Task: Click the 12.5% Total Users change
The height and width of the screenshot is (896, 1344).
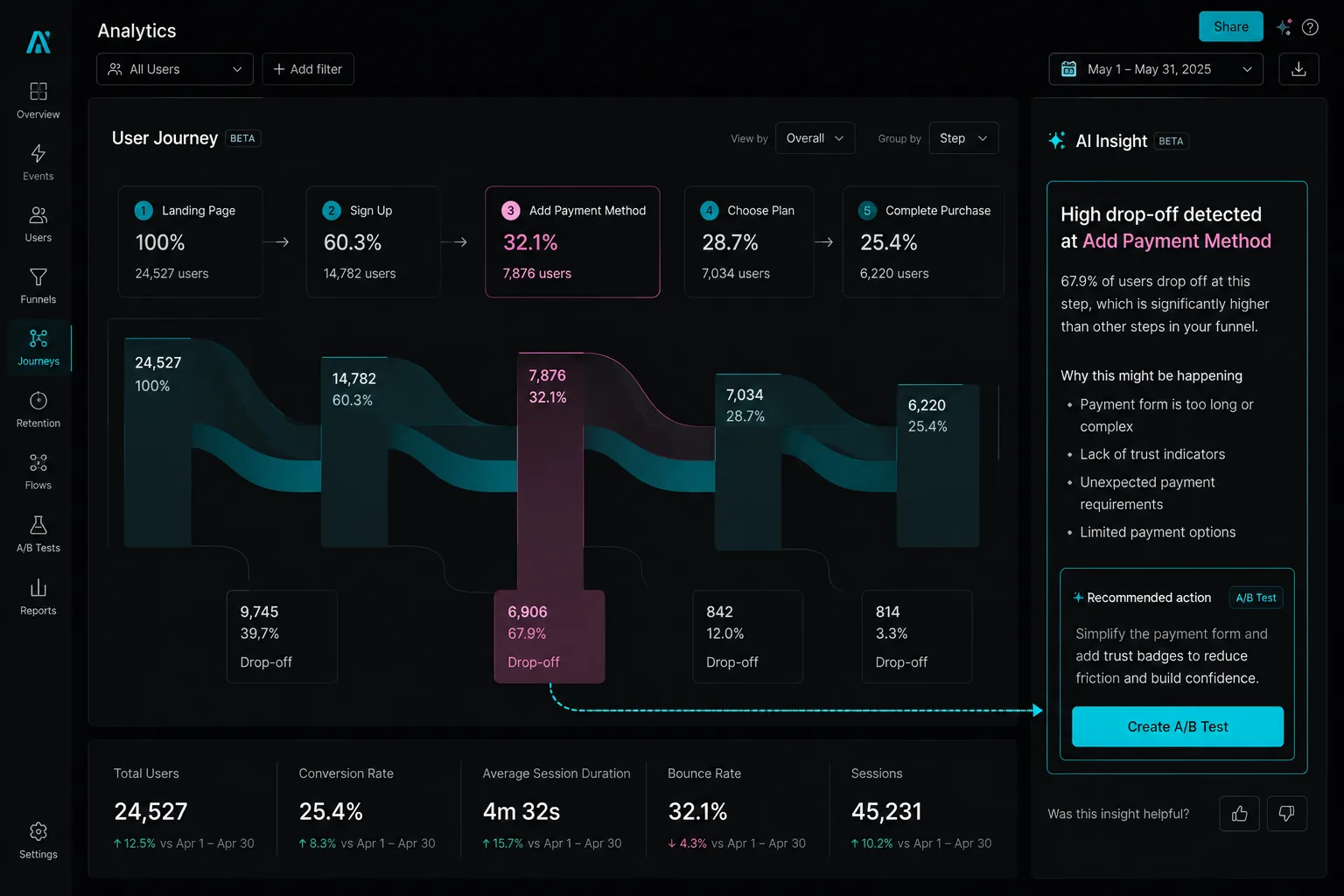Action: (x=134, y=843)
